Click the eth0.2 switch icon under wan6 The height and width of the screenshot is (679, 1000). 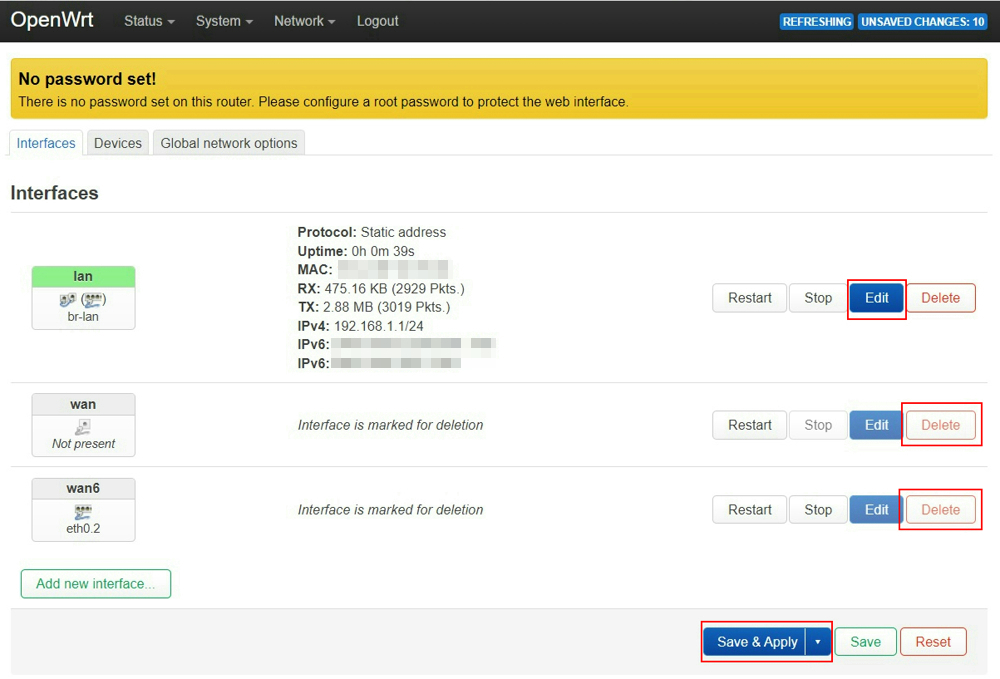click(83, 511)
